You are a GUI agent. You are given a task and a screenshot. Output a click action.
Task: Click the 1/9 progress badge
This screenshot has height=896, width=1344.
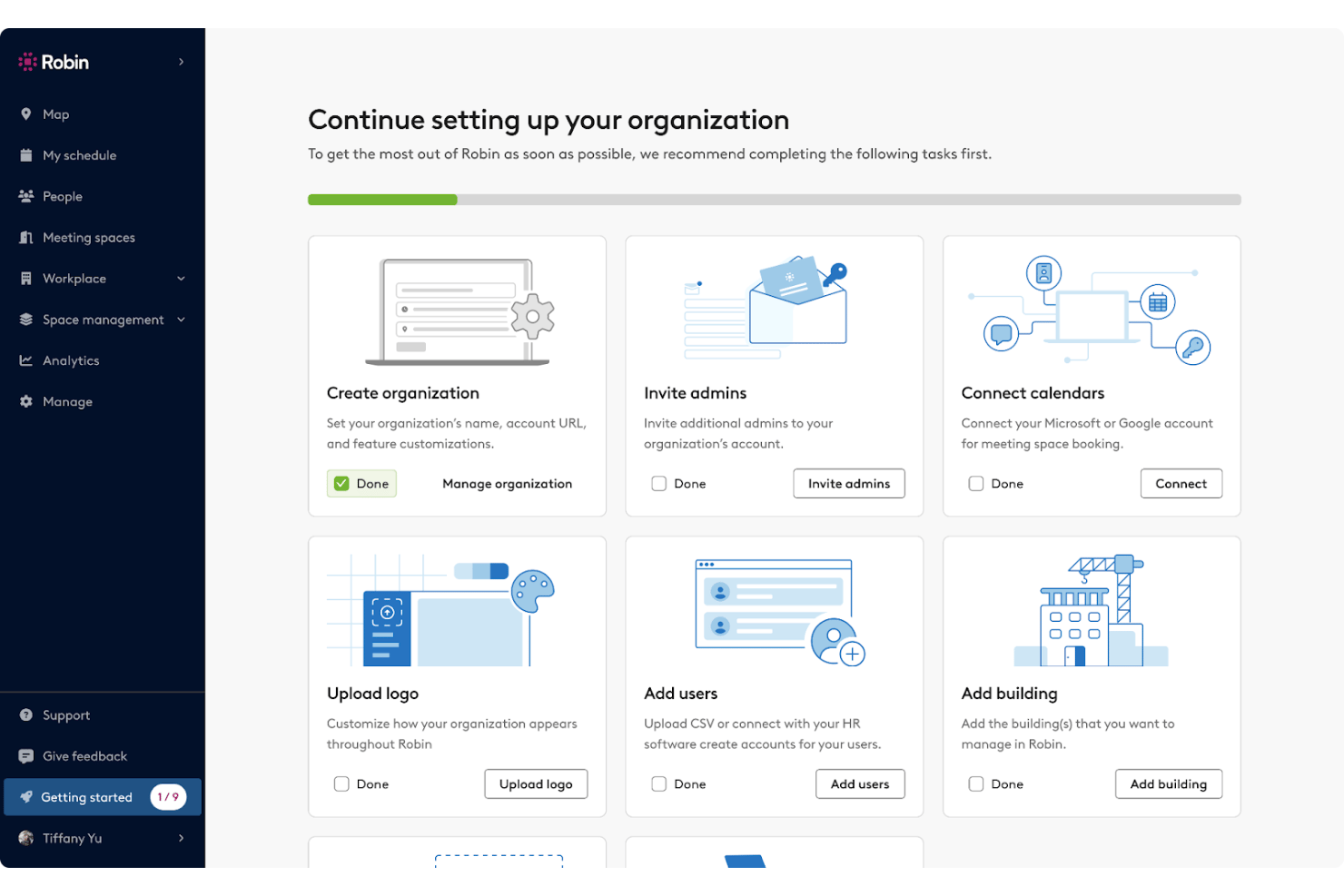pos(168,797)
